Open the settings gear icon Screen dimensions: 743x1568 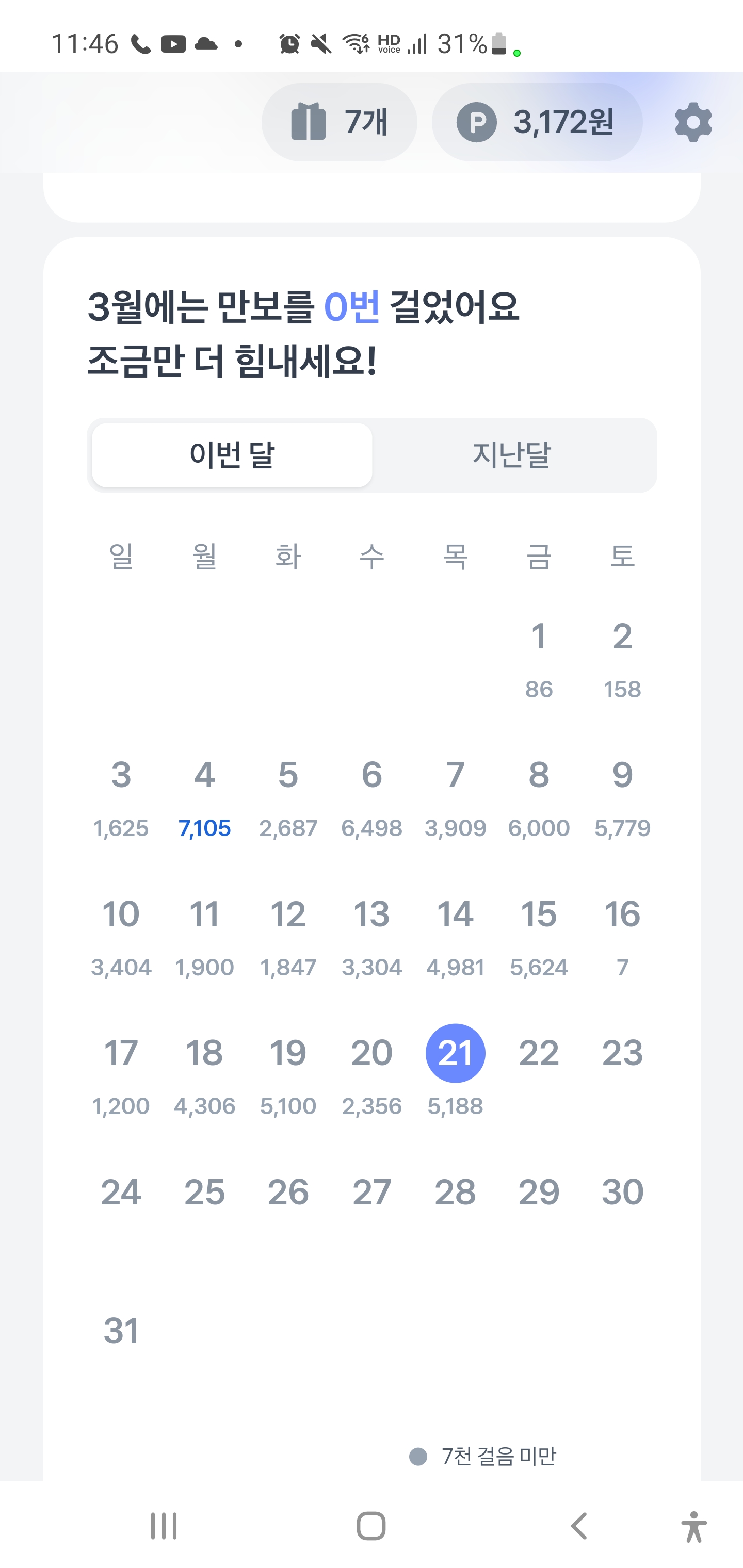pyautogui.click(x=693, y=122)
